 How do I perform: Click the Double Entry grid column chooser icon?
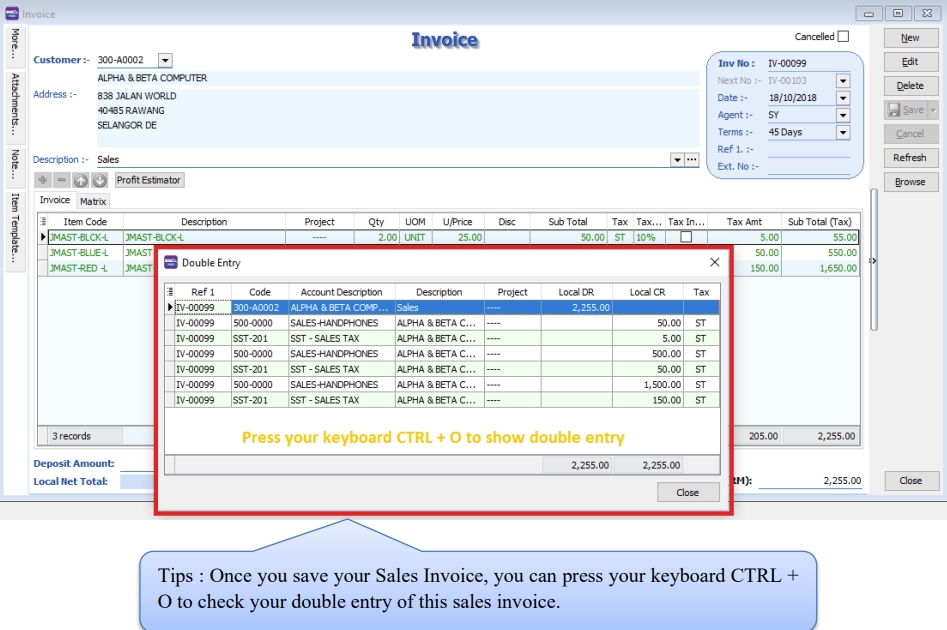tap(170, 292)
